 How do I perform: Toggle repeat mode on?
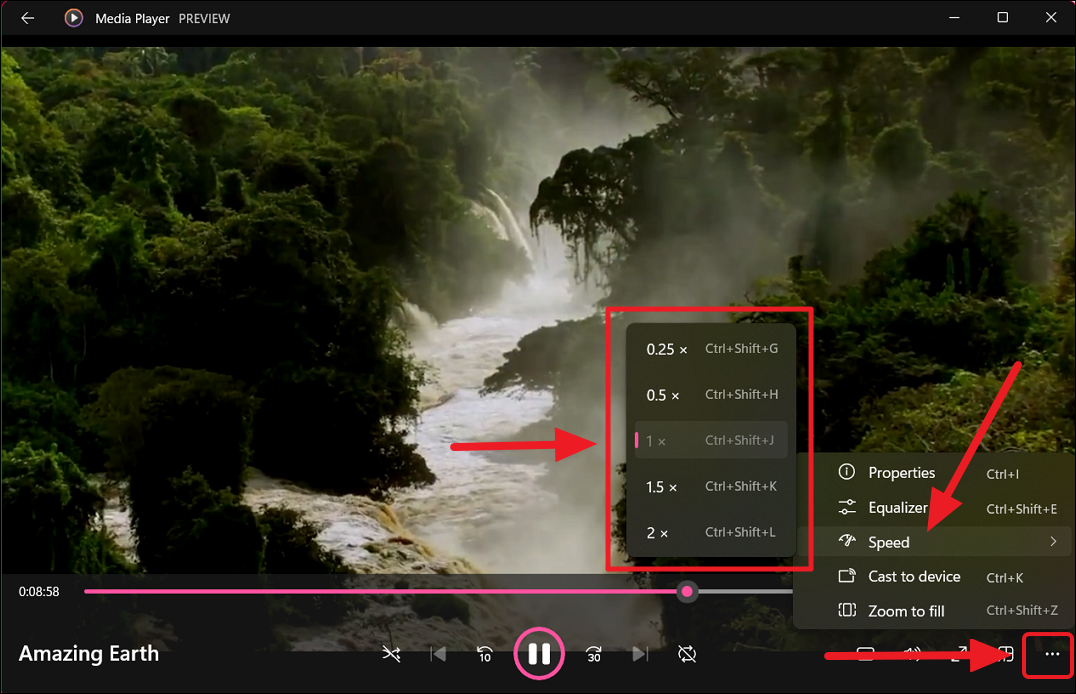pyautogui.click(x=687, y=654)
